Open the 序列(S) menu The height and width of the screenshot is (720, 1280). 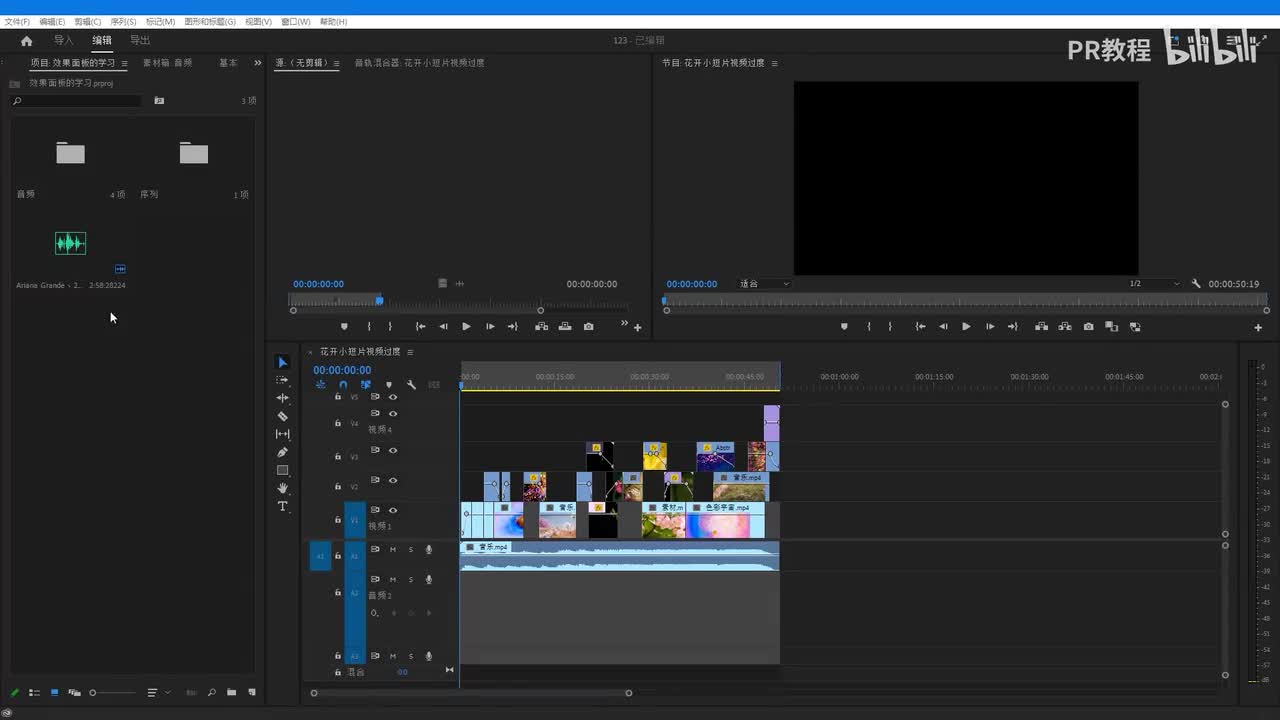[x=123, y=22]
